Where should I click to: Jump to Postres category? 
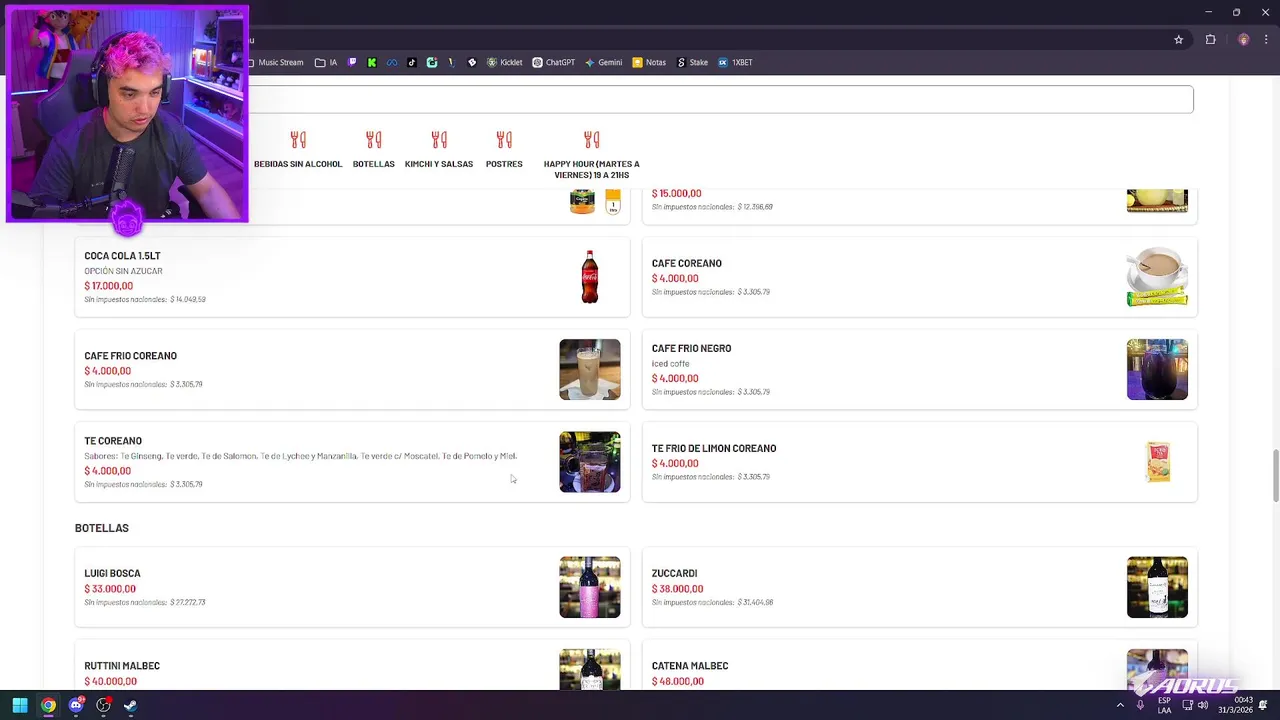(504, 164)
